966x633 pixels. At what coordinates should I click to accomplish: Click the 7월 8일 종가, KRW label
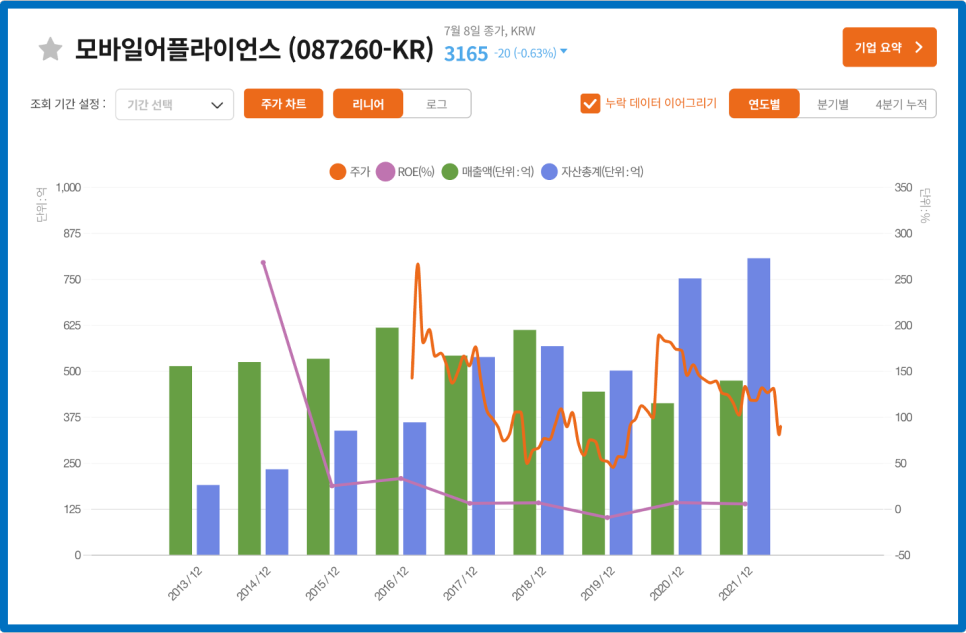pyautogui.click(x=490, y=31)
